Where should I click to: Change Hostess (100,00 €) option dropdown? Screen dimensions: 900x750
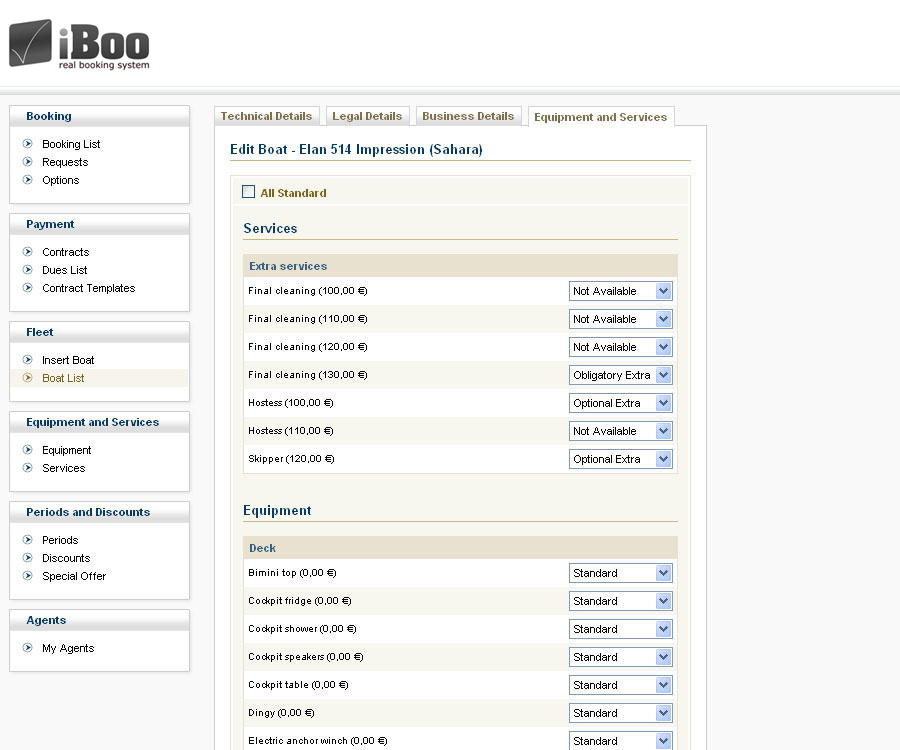pos(620,403)
